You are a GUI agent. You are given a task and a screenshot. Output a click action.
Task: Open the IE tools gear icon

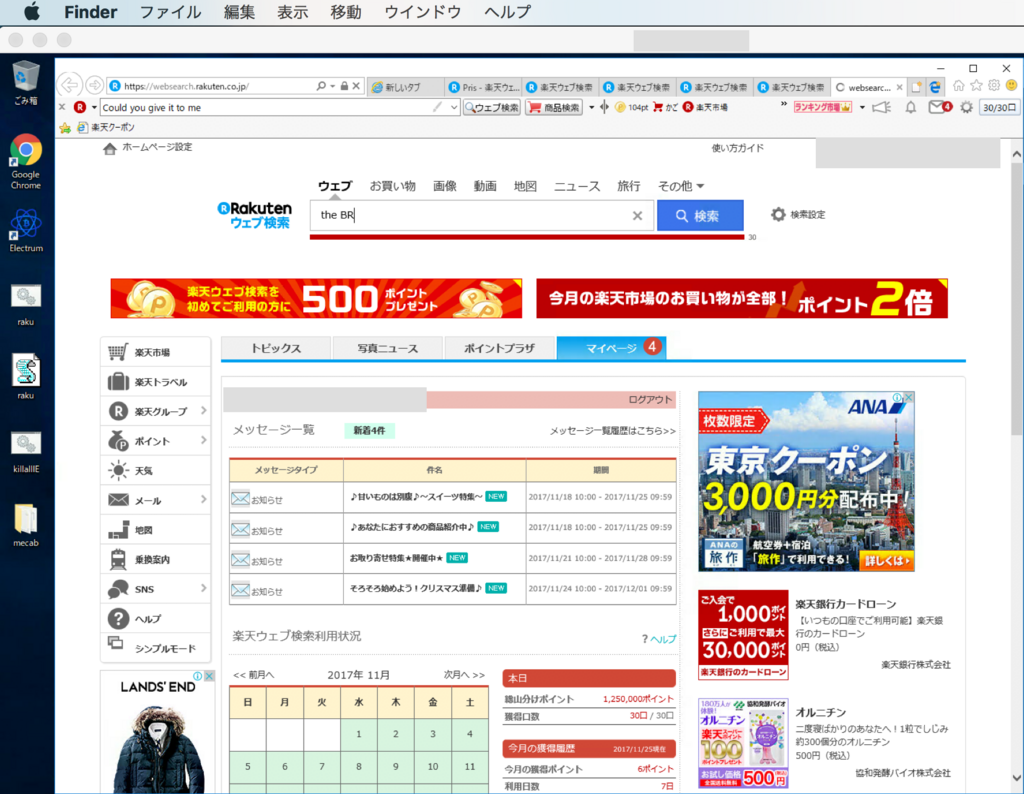pos(994,86)
